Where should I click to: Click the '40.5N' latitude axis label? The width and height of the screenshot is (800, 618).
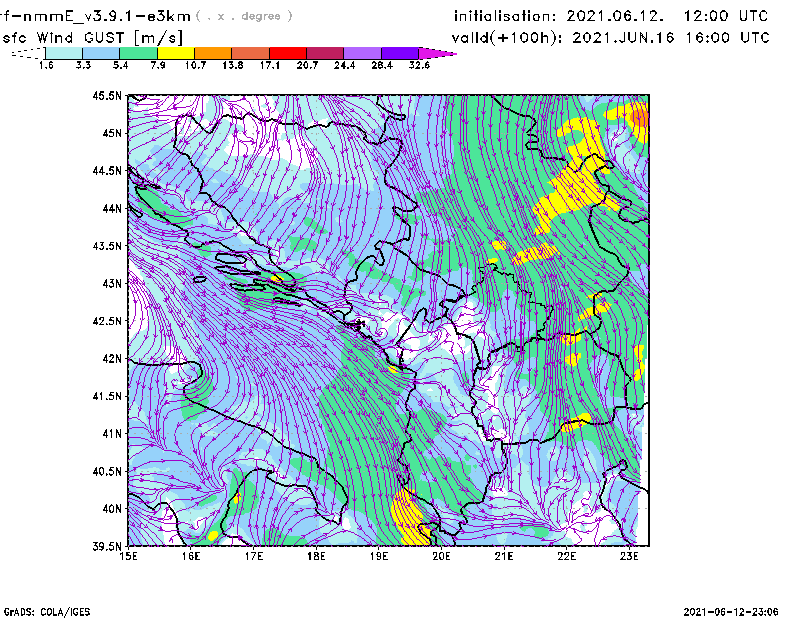[x=107, y=471]
